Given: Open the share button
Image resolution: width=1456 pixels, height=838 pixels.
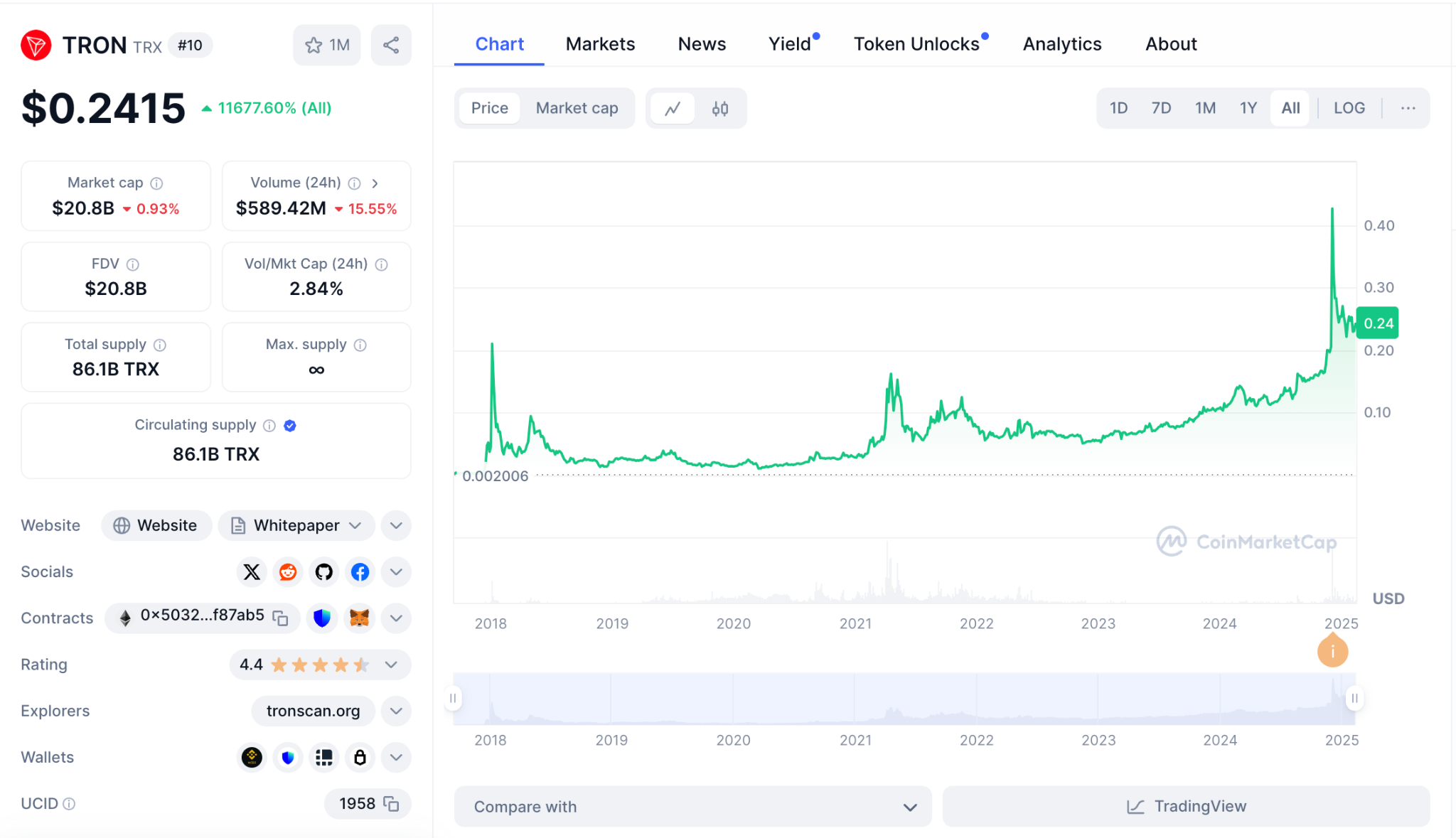Looking at the screenshot, I should click(391, 45).
